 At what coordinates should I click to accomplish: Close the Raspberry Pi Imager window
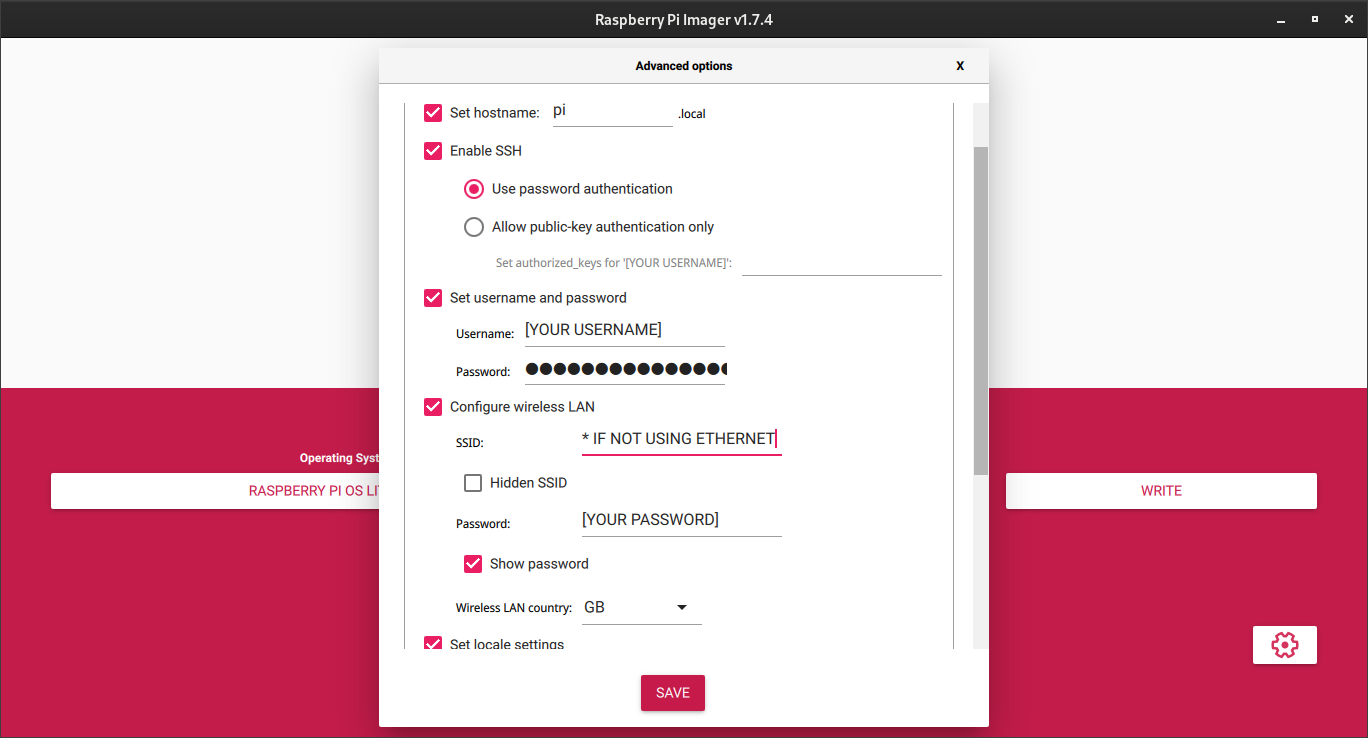(1349, 19)
